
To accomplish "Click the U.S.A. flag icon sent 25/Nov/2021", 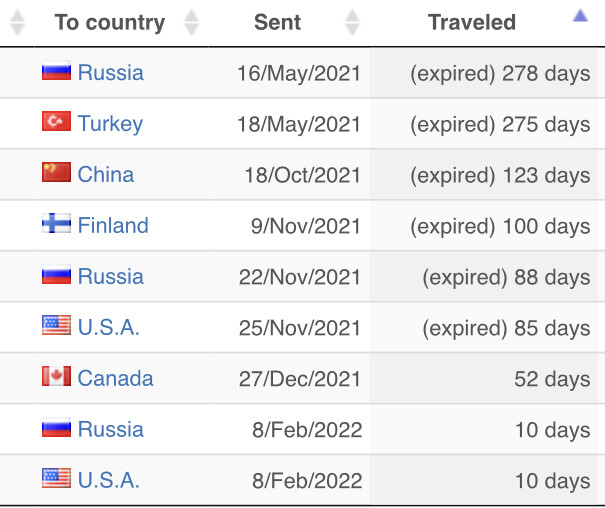I will (x=56, y=325).
